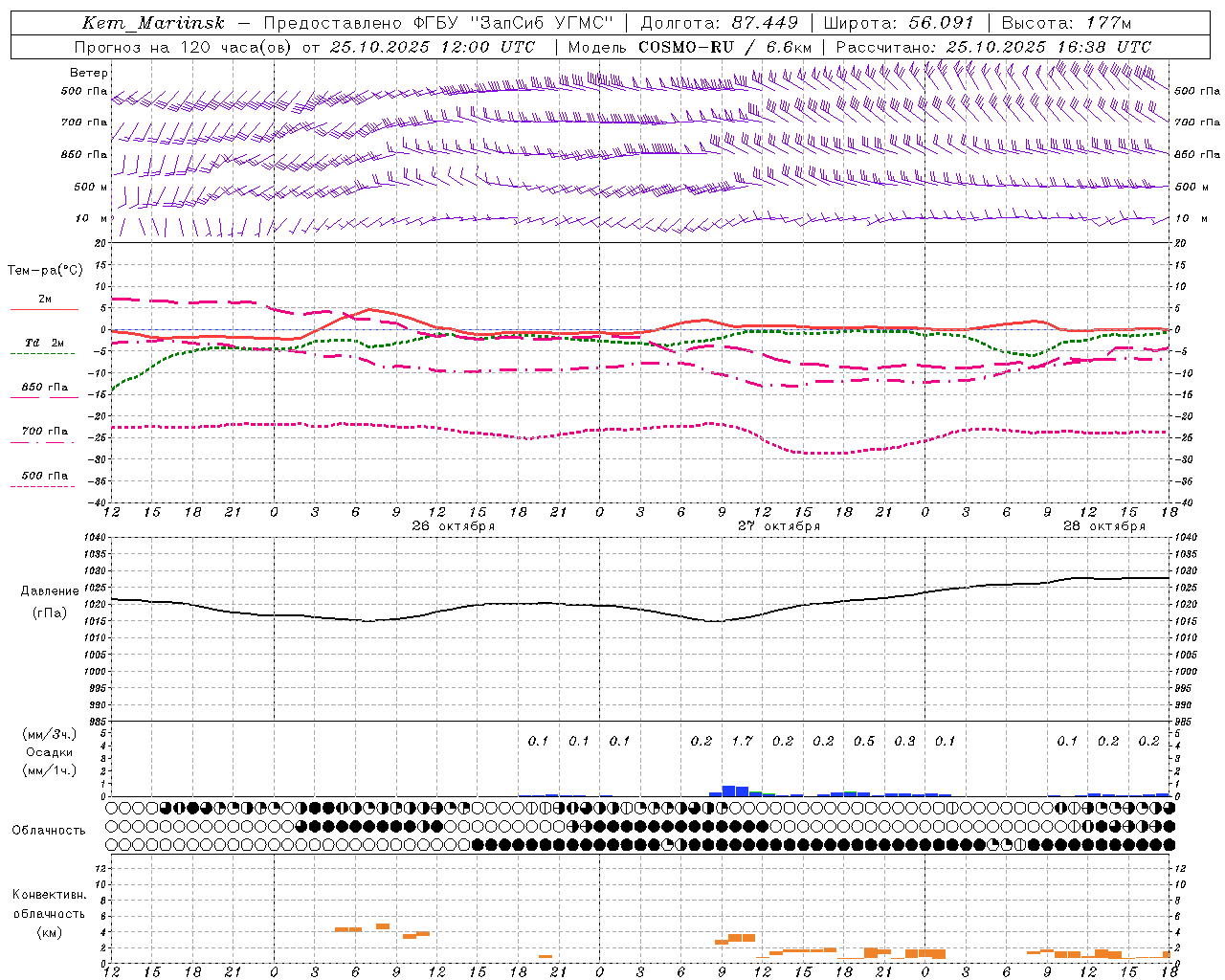Click the Ветер wind panel label

tap(89, 73)
